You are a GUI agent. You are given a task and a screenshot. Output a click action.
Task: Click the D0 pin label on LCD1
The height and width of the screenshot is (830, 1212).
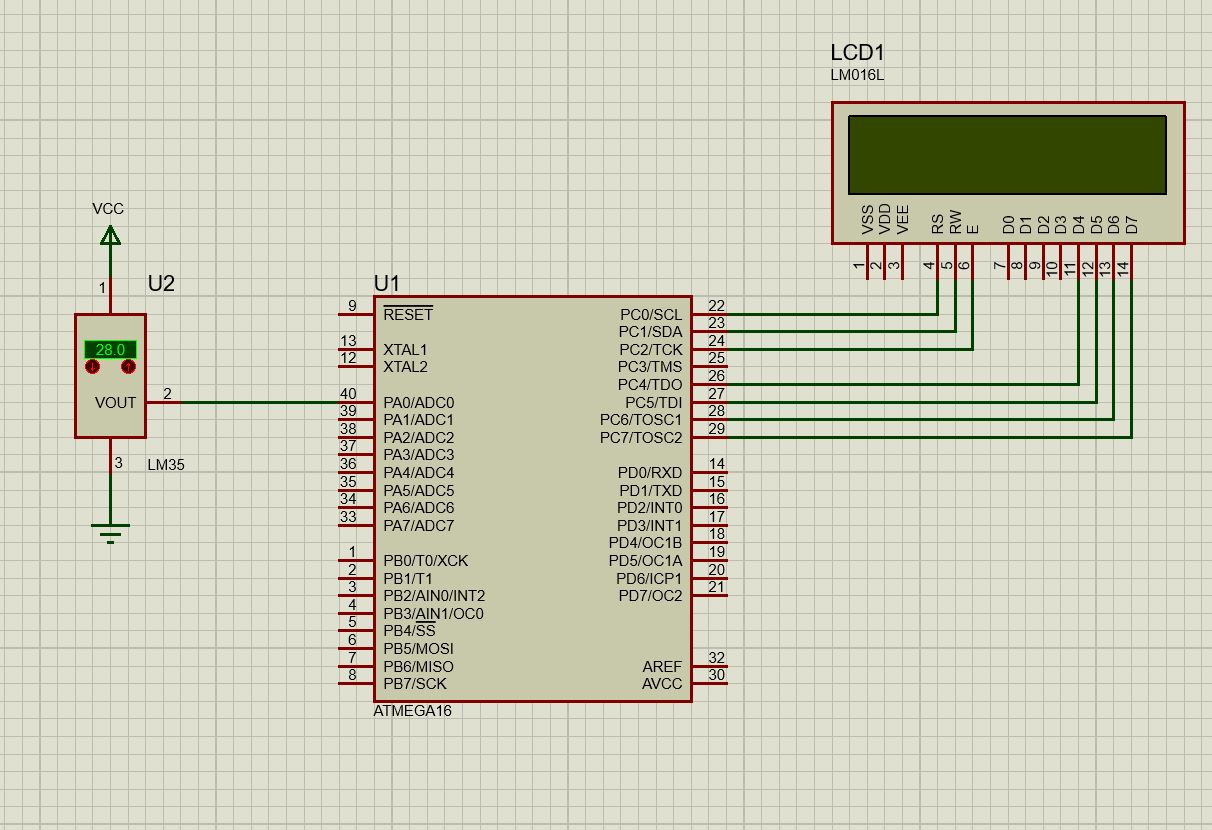point(1008,225)
